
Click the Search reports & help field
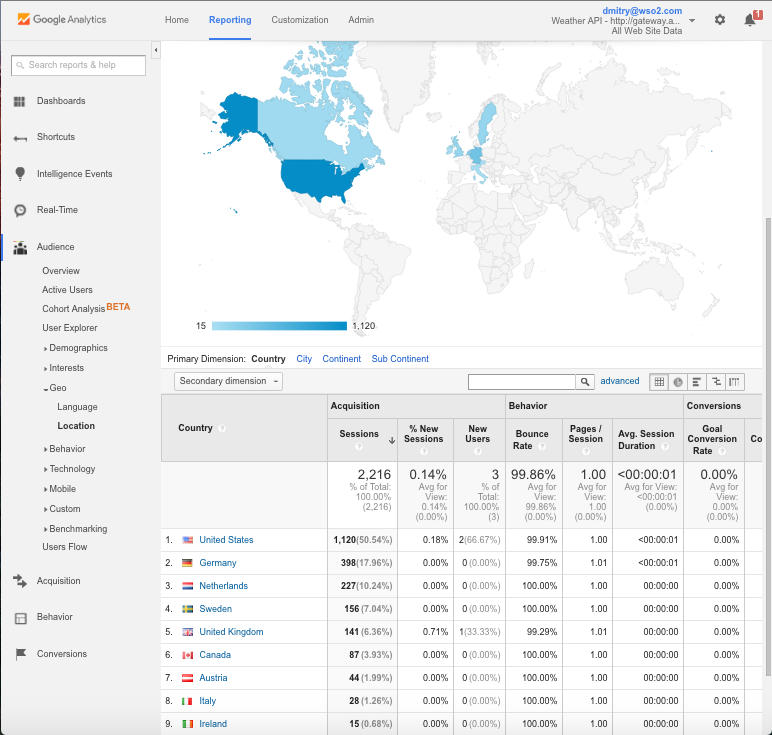pos(78,65)
